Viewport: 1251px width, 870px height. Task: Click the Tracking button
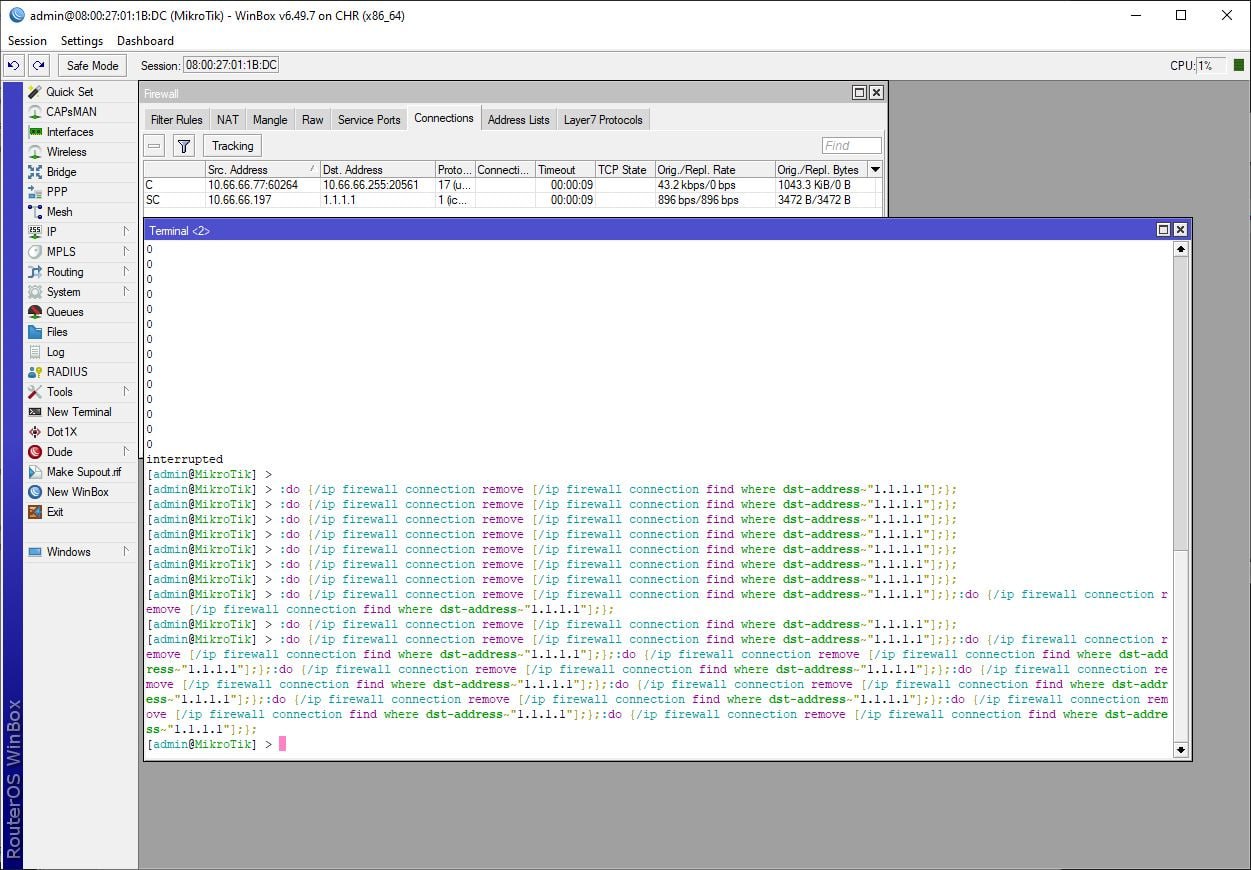pyautogui.click(x=232, y=146)
